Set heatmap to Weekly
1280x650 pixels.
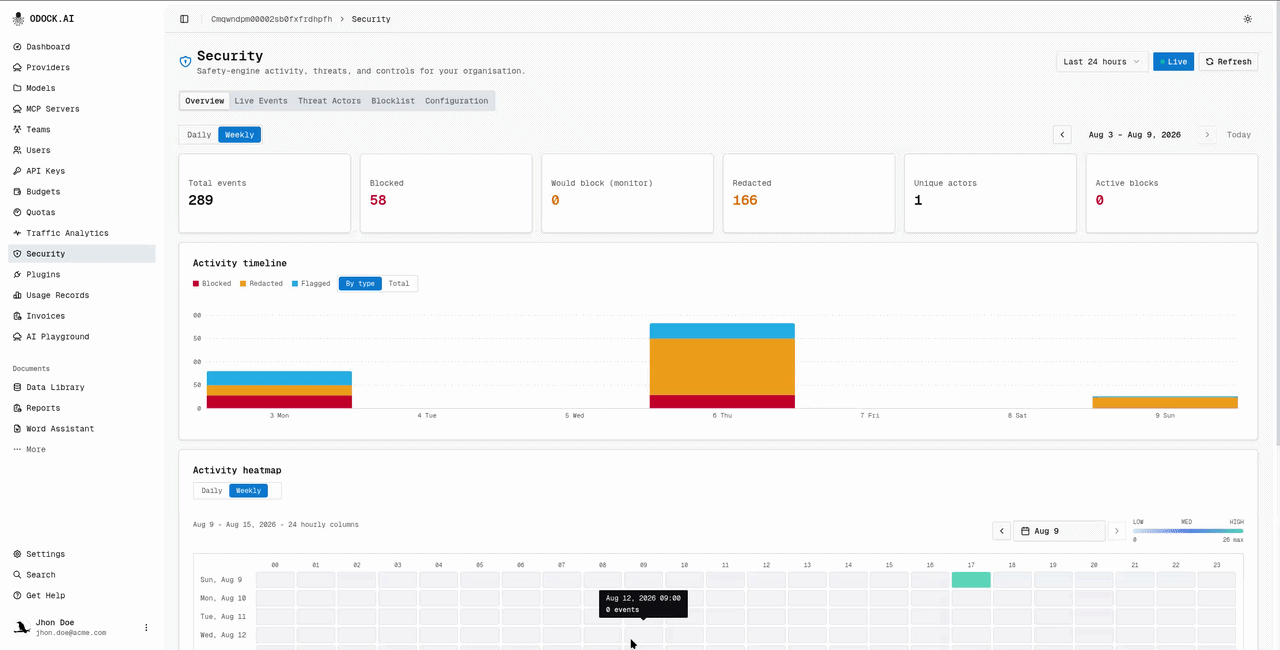click(x=248, y=490)
